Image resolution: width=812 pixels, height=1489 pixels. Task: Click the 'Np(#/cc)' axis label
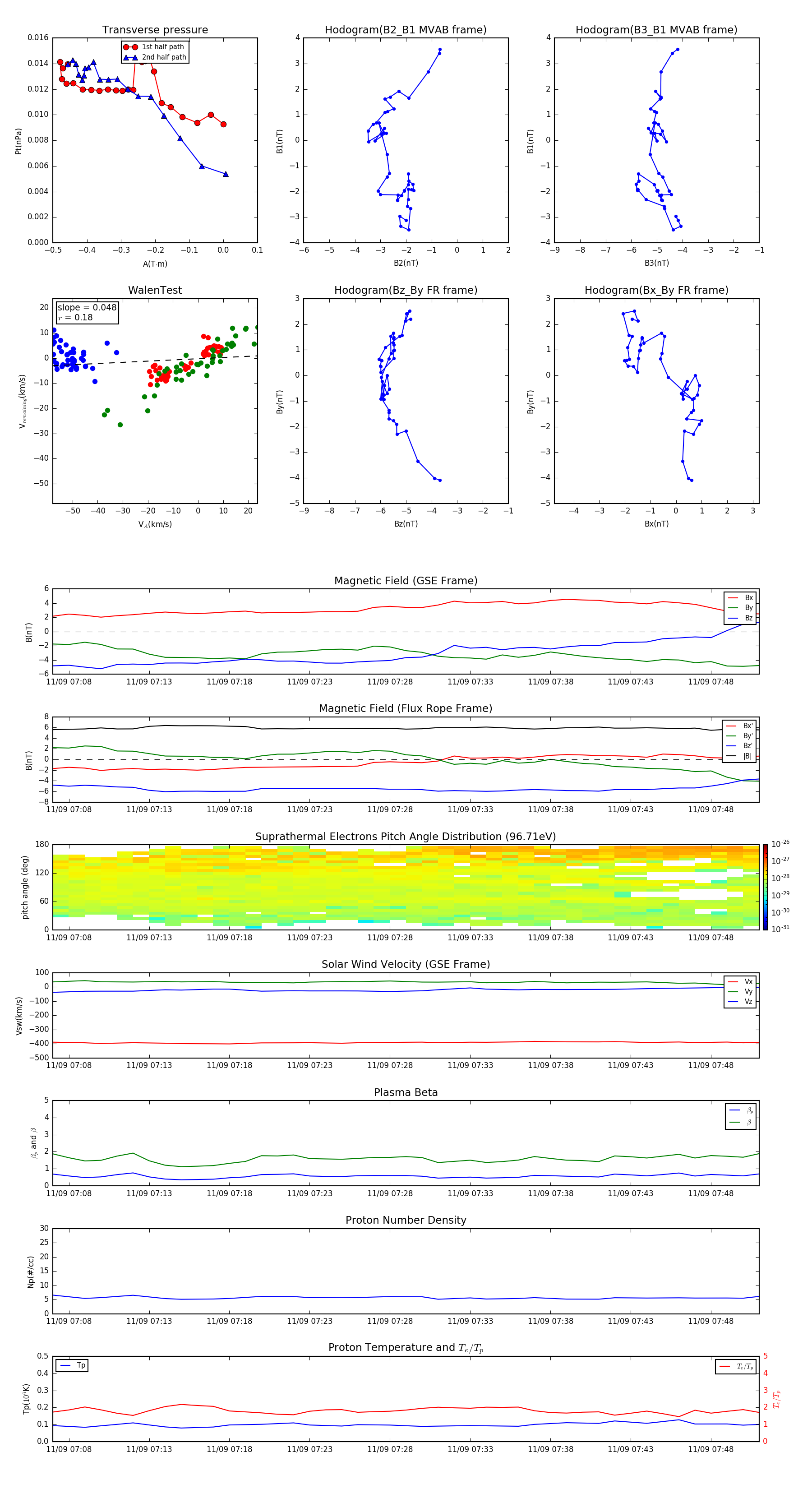click(31, 1272)
